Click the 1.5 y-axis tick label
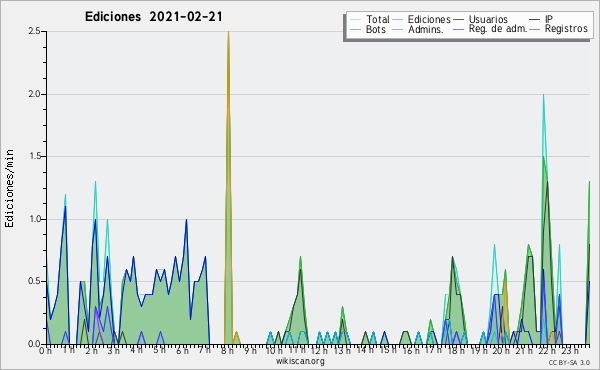The height and width of the screenshot is (370, 600). click(34, 156)
